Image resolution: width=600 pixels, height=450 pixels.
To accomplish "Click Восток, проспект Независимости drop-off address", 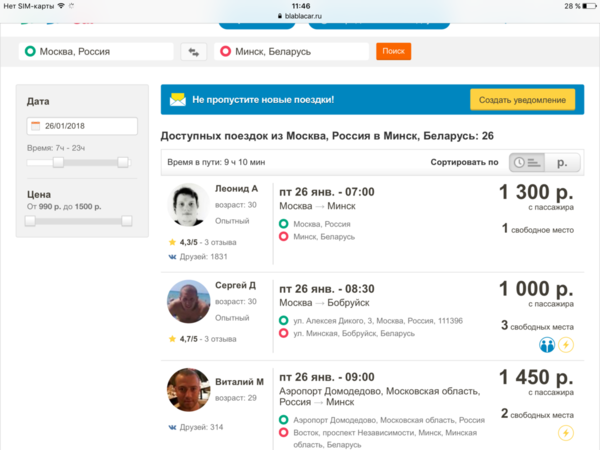I will pos(385,439).
